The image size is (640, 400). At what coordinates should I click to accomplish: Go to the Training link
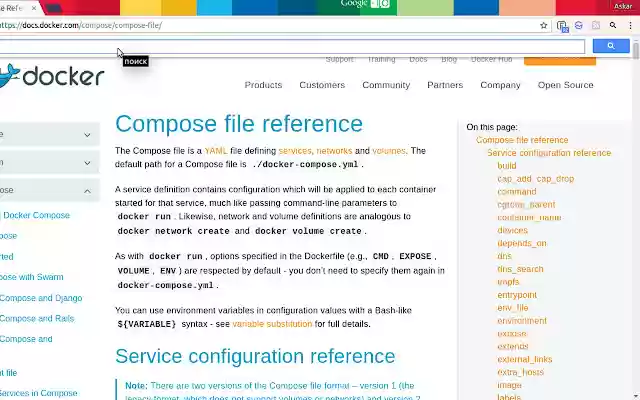381,60
